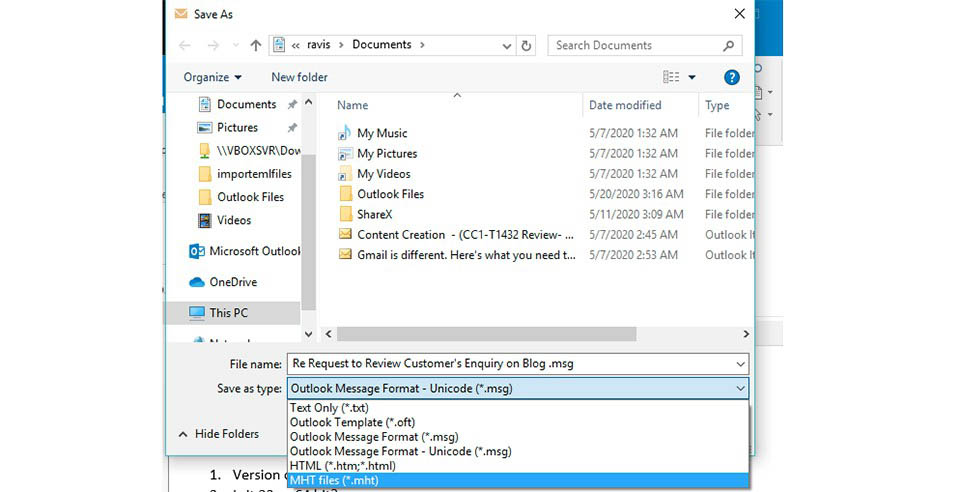The image size is (960, 492).
Task: Sort files by Date modified column
Action: 625,105
